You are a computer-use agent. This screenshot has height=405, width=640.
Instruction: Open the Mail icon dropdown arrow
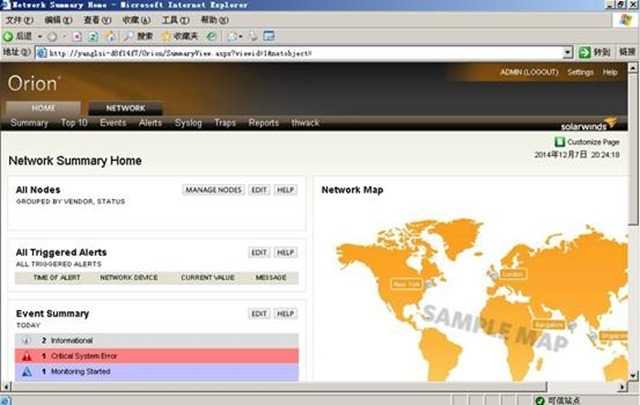pos(241,37)
